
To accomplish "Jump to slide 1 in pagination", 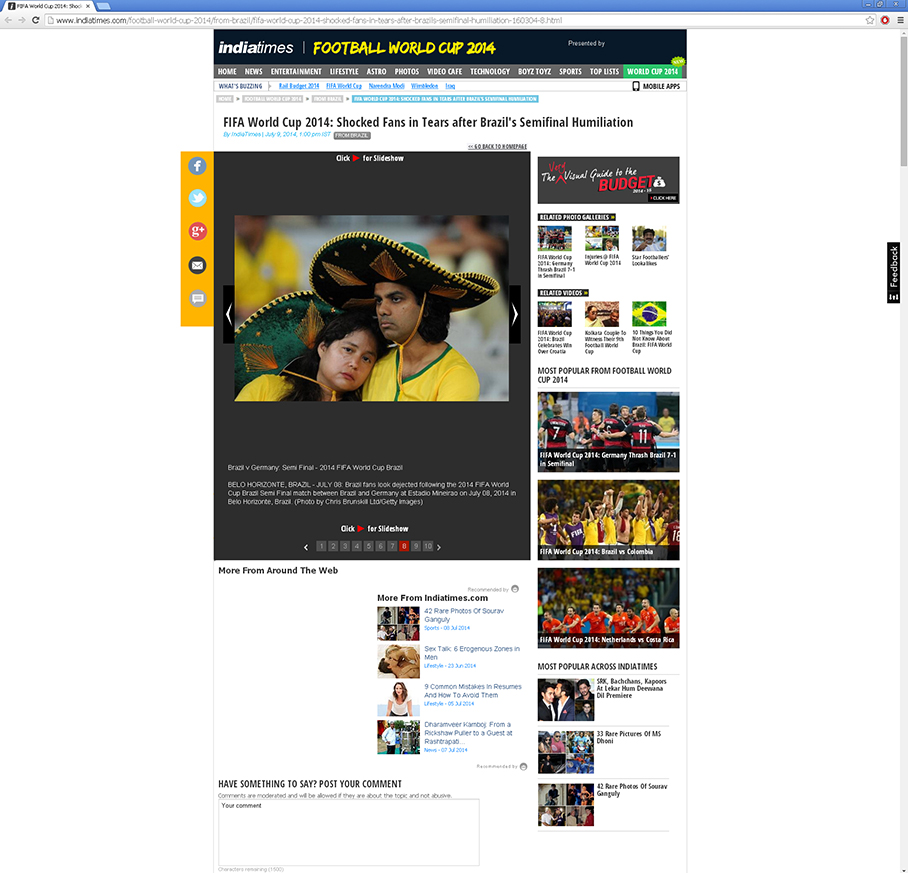I will coord(321,546).
